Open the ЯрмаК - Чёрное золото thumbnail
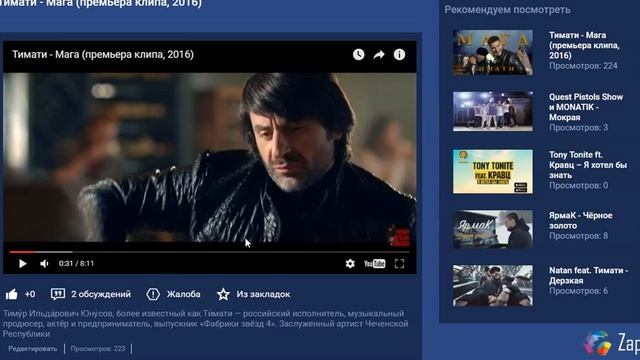This screenshot has width=640, height=360. [x=493, y=229]
